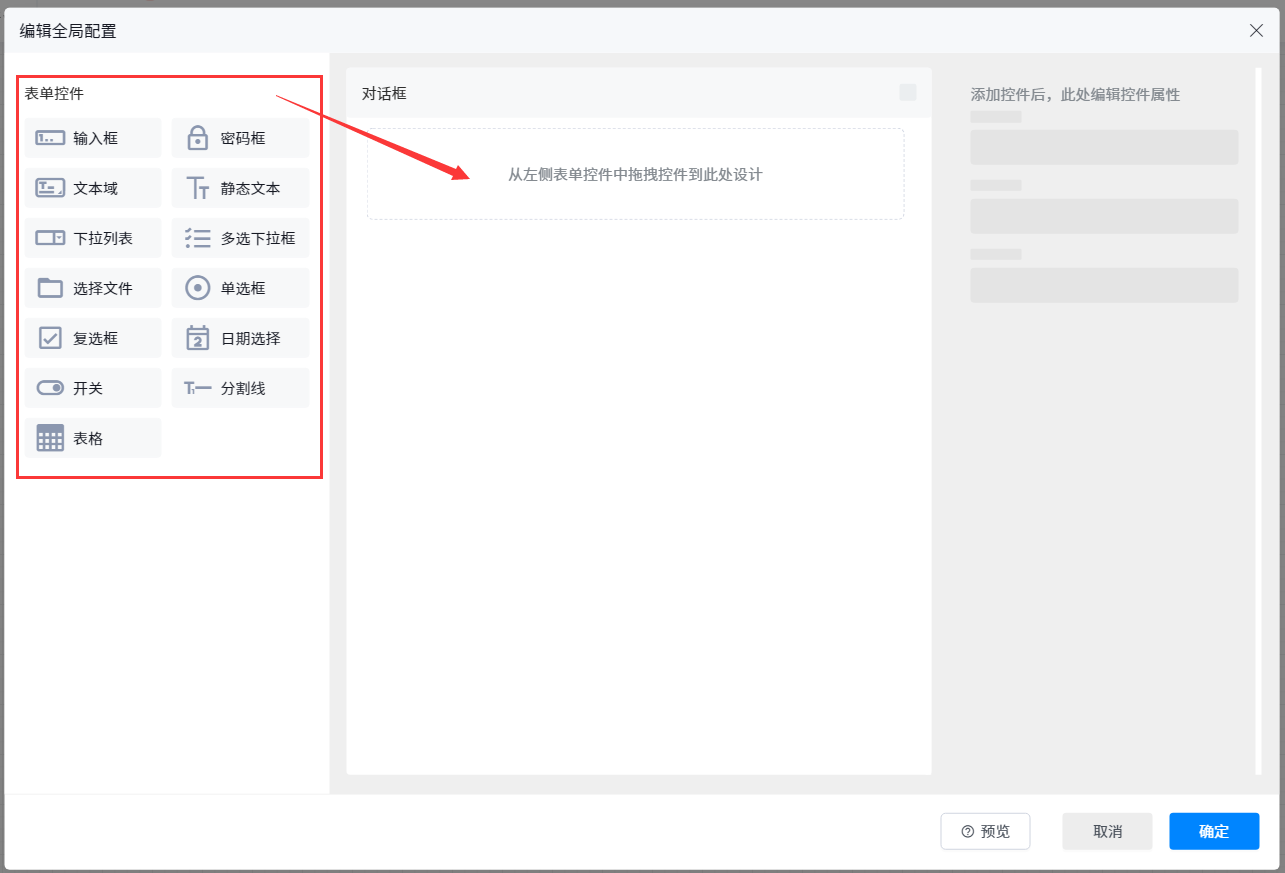Select the 下拉列表 dropdown list control
The width and height of the screenshot is (1285, 873).
point(94,238)
